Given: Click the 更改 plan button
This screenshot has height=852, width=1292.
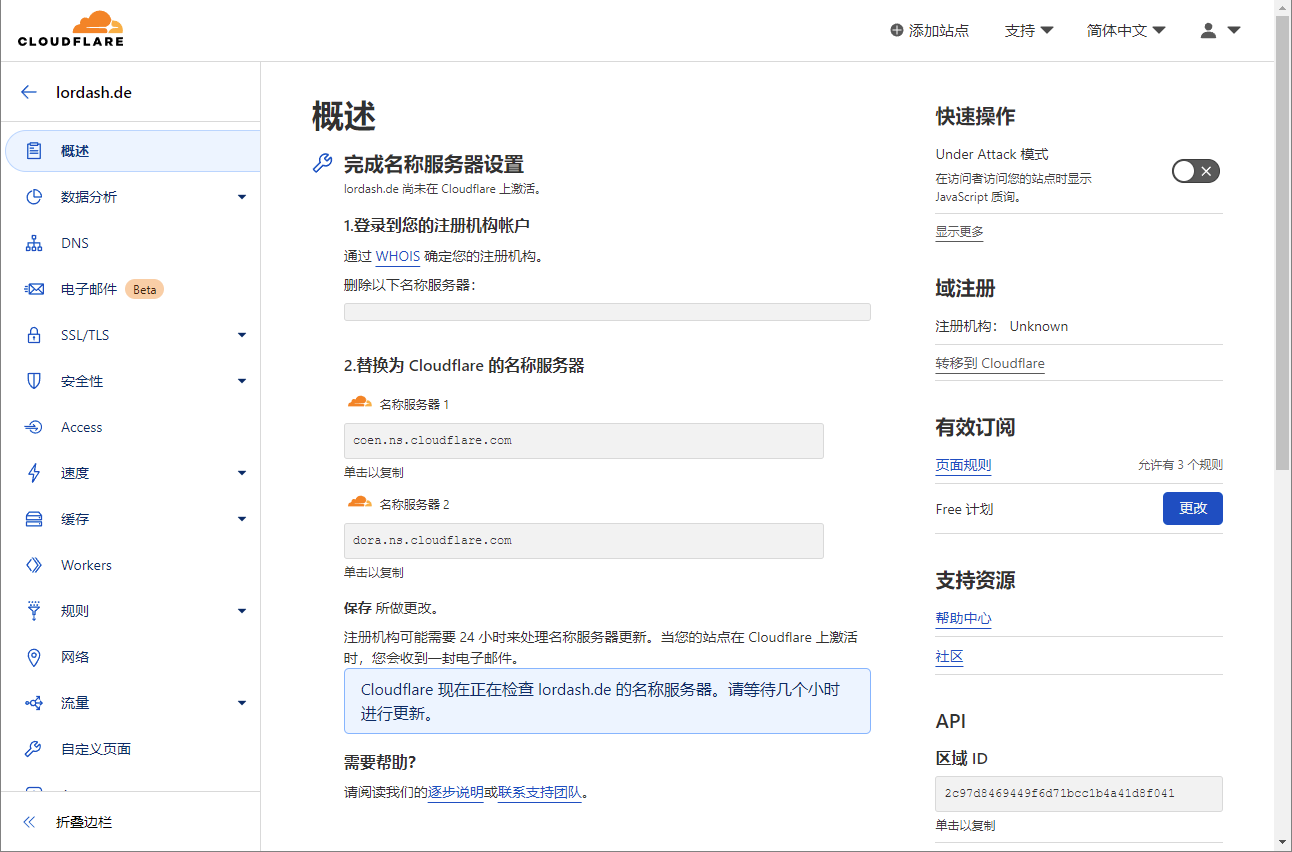Looking at the screenshot, I should point(1192,508).
